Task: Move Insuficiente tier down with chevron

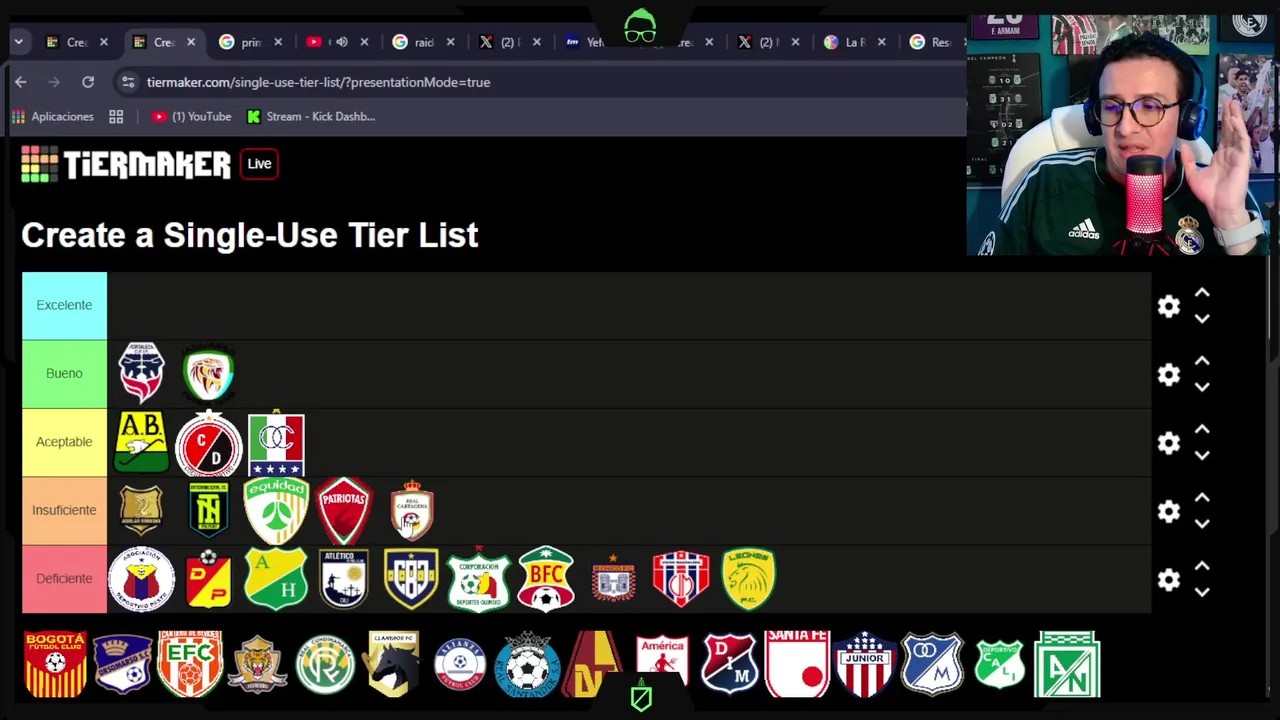Action: point(1202,524)
